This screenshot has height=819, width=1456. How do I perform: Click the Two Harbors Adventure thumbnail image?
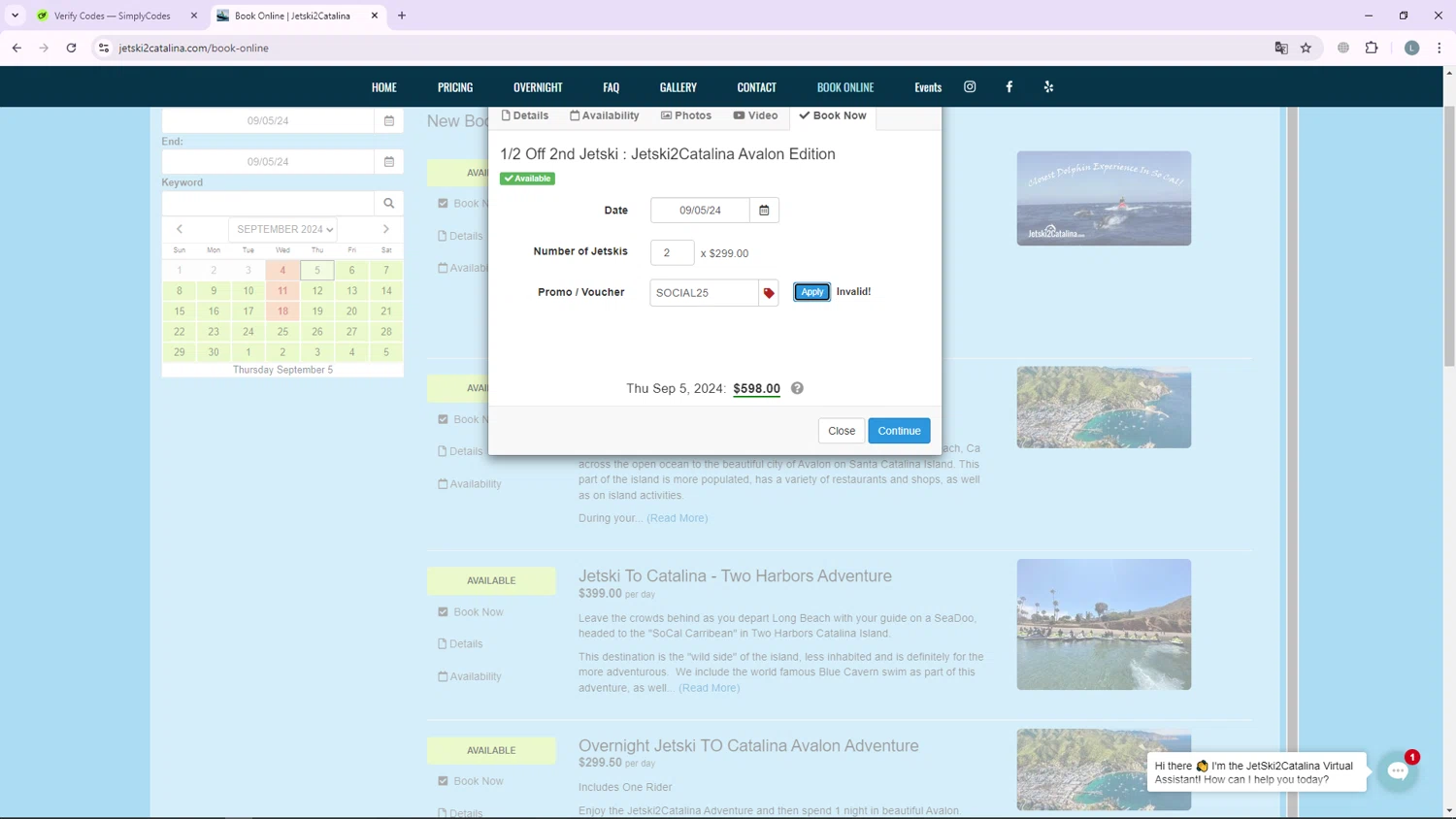point(1104,624)
